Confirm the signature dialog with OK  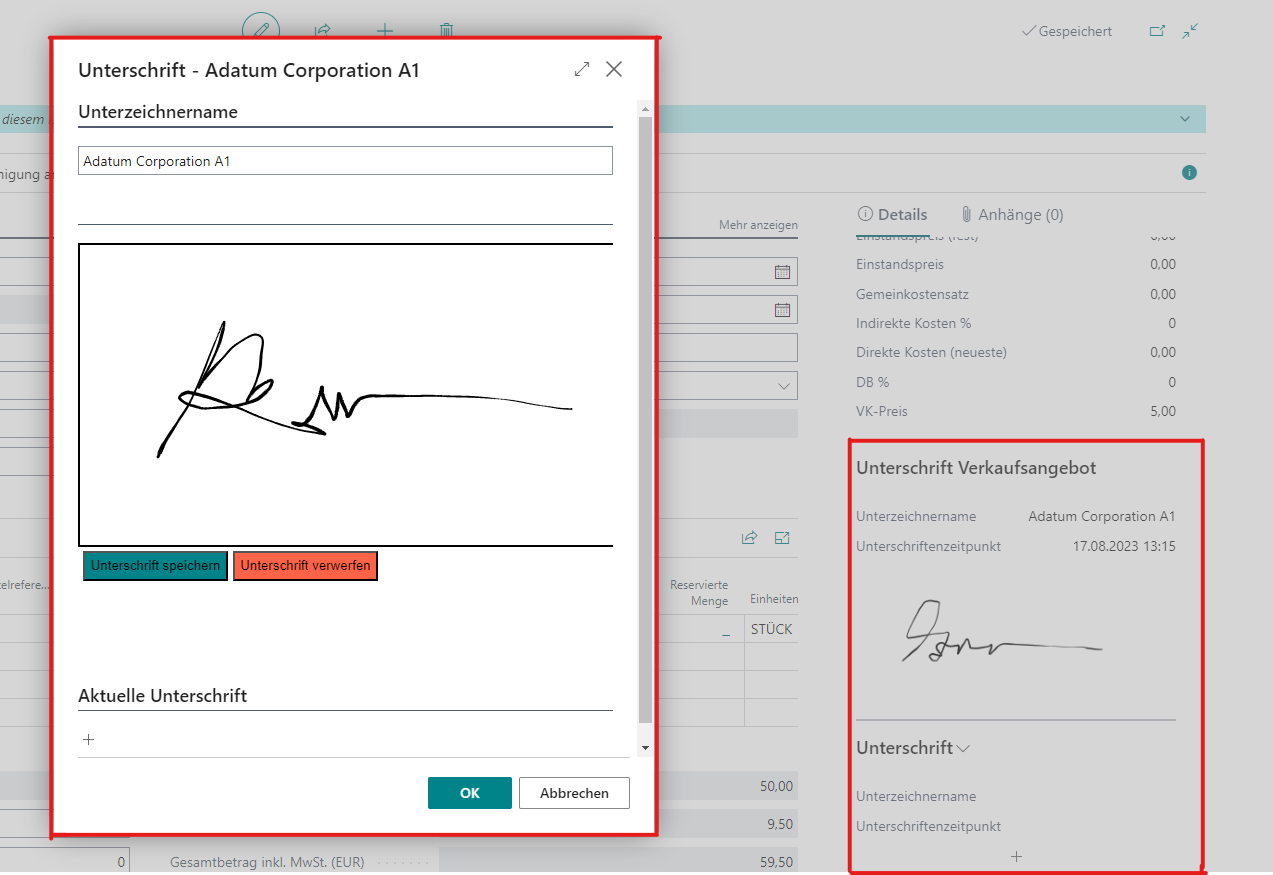point(469,792)
